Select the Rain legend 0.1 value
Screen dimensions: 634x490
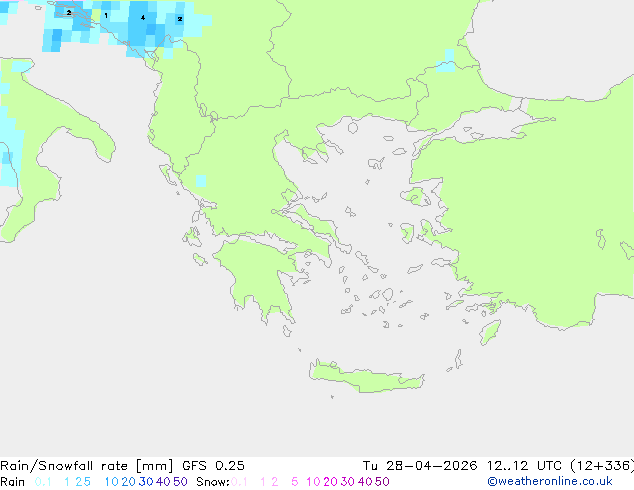(43, 482)
